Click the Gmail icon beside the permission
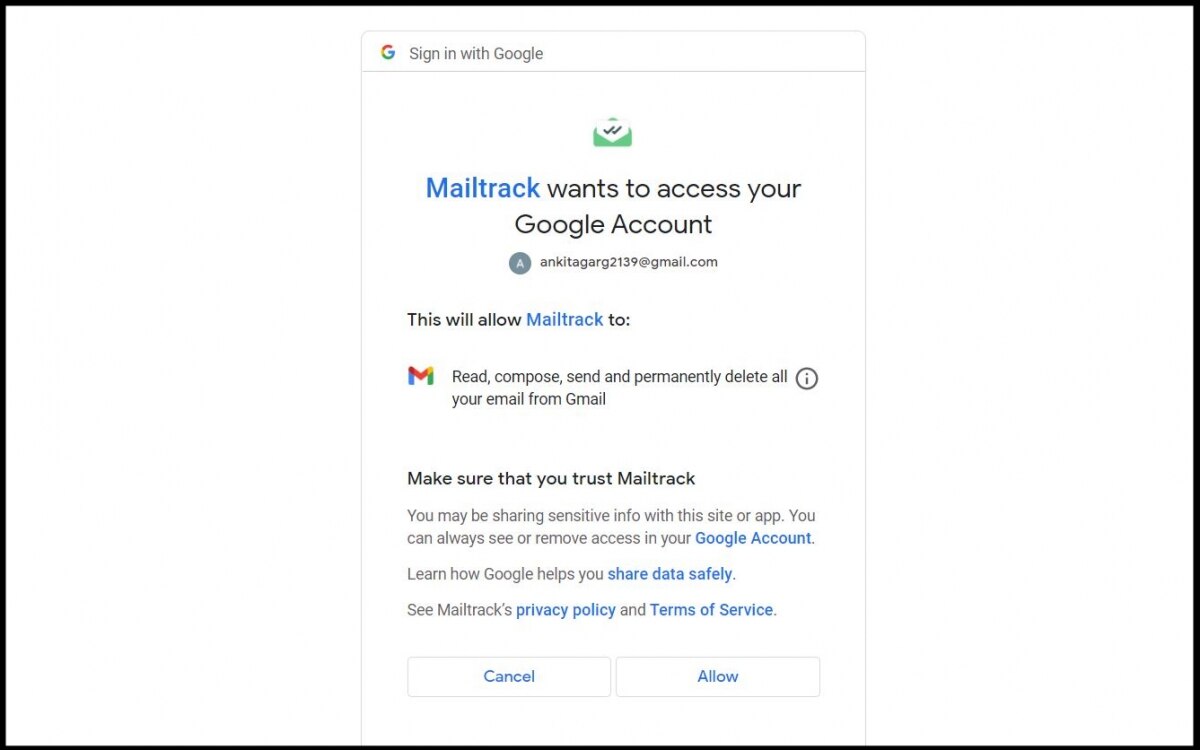The height and width of the screenshot is (750, 1200). click(x=421, y=376)
